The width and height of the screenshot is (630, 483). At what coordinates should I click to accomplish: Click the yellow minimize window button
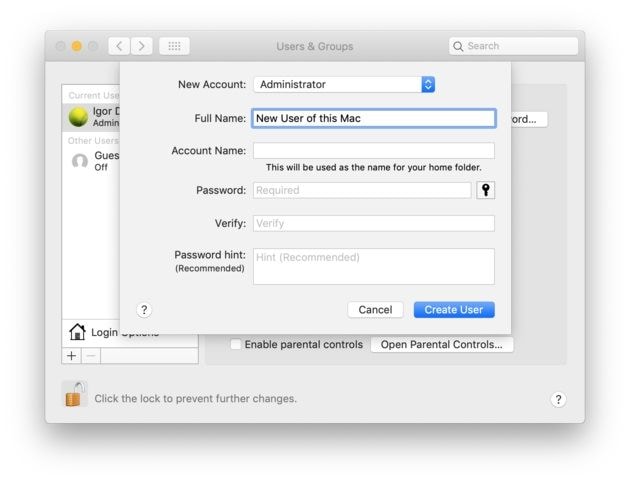pos(77,46)
